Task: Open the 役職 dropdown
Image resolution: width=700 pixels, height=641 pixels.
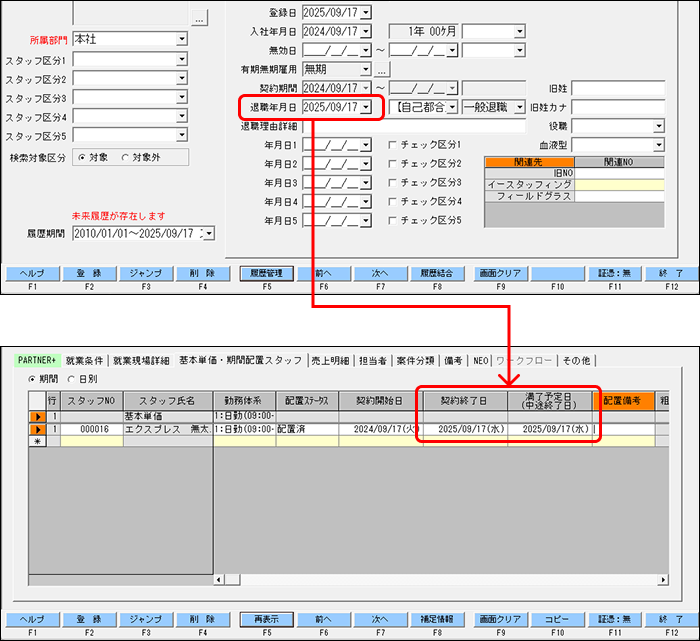Action: click(x=659, y=126)
